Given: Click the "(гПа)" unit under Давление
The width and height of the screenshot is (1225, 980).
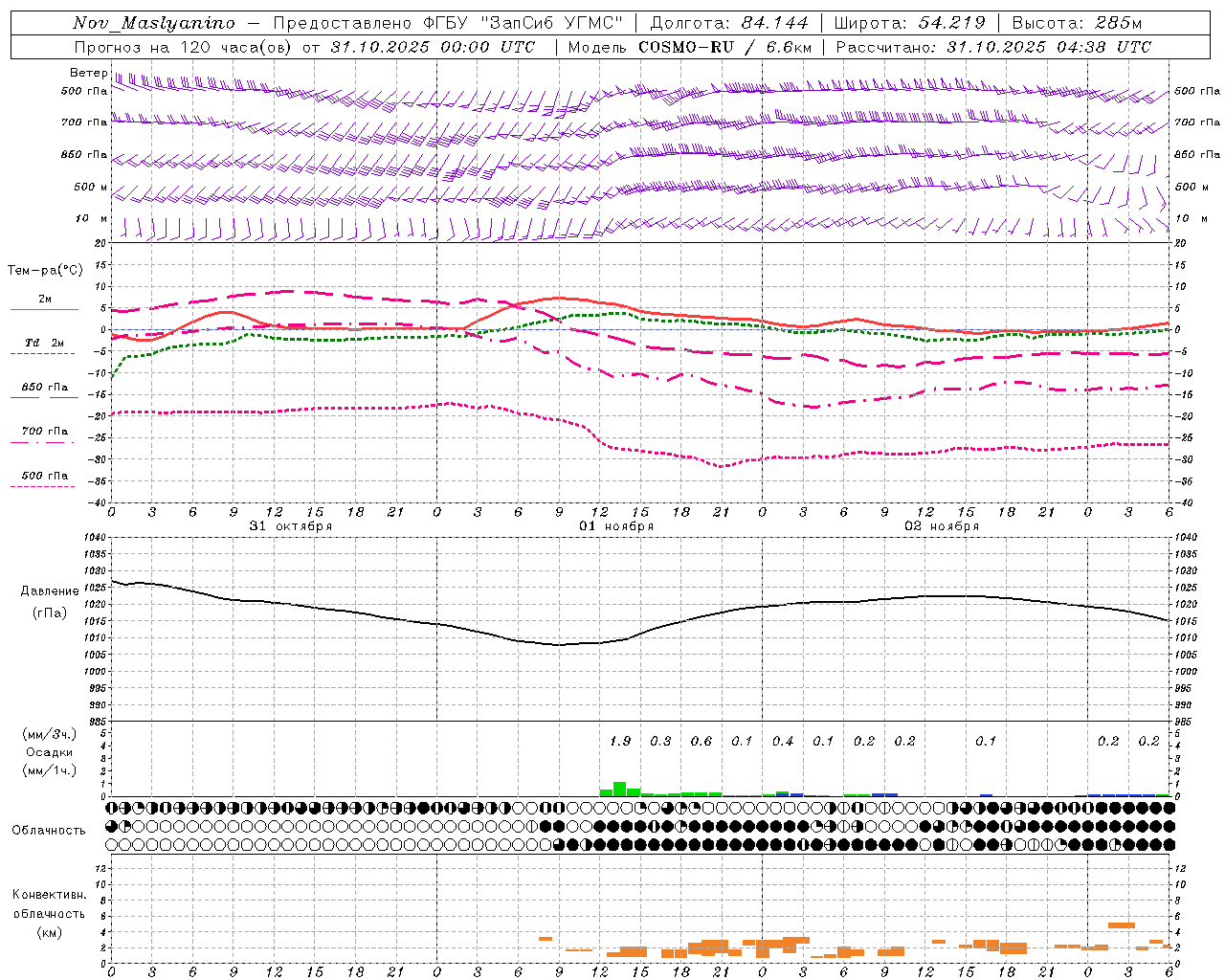Looking at the screenshot, I should 50,612.
